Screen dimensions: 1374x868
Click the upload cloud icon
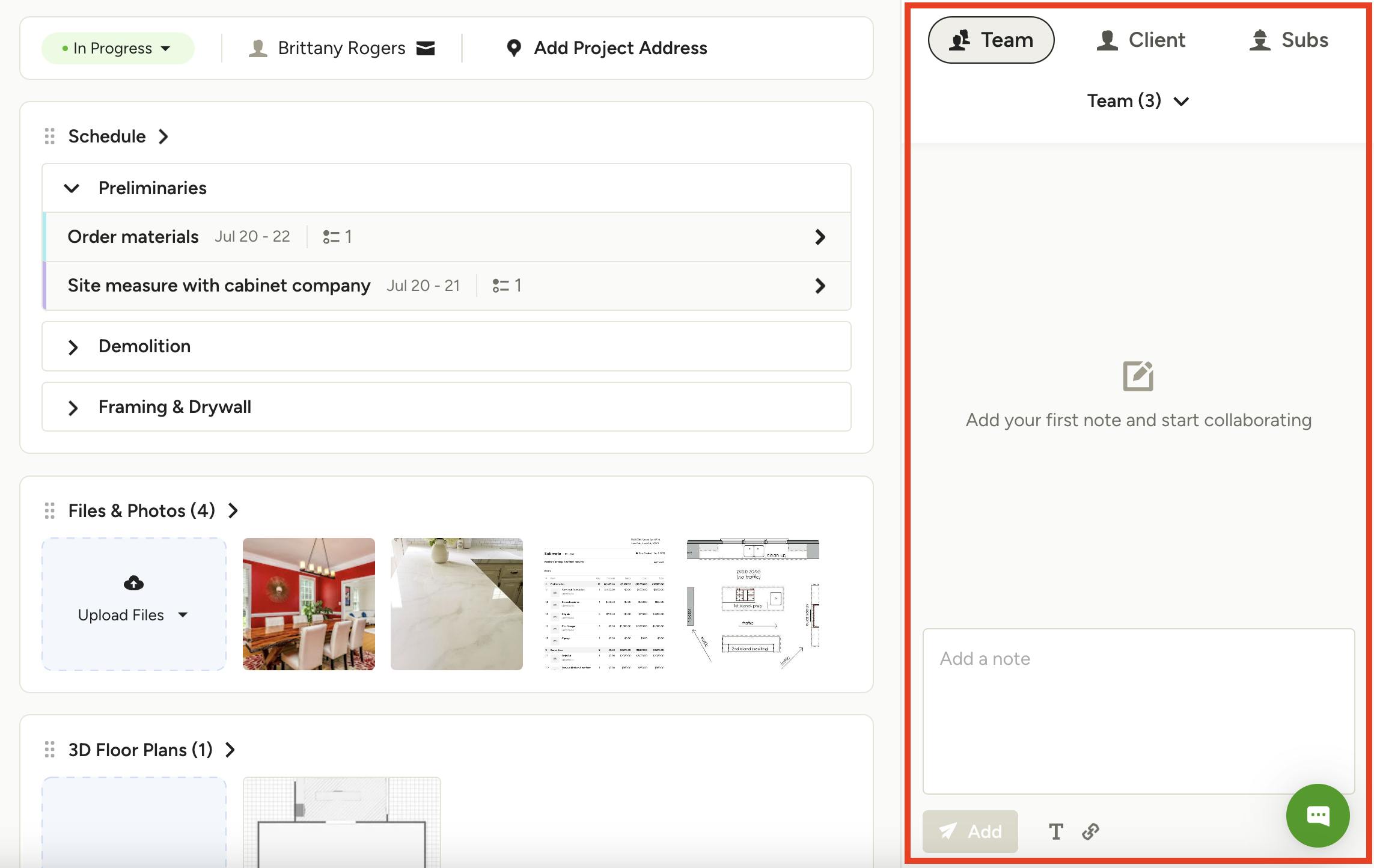(133, 582)
